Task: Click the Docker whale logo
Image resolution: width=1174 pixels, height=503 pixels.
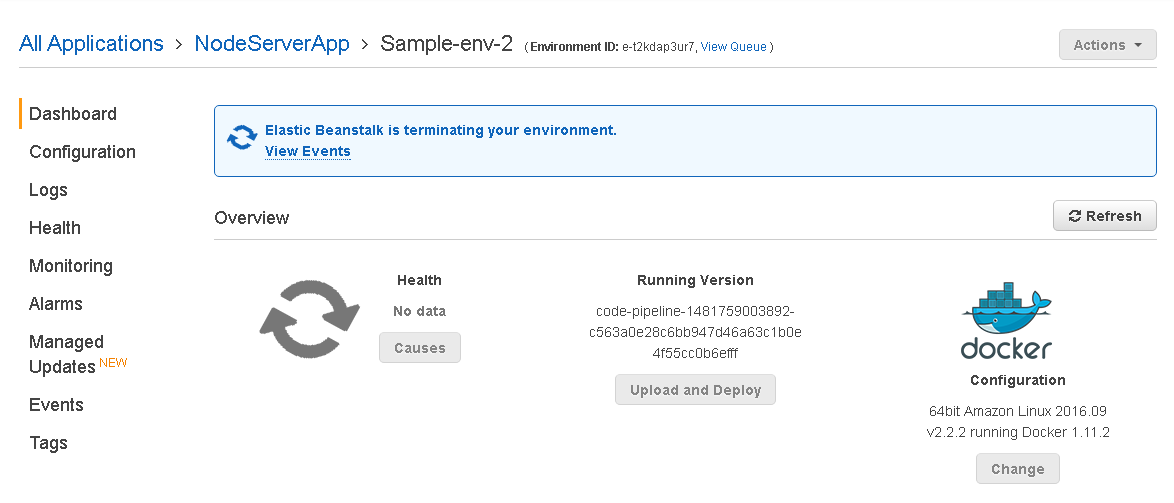Action: [1006, 320]
